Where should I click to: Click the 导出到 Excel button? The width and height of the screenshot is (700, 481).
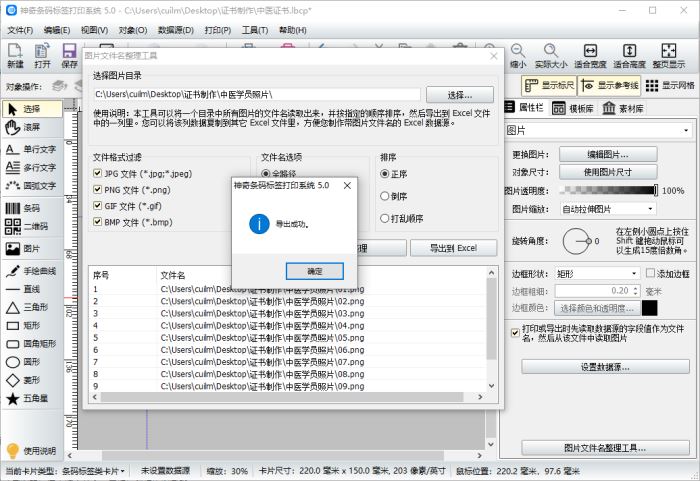(453, 248)
